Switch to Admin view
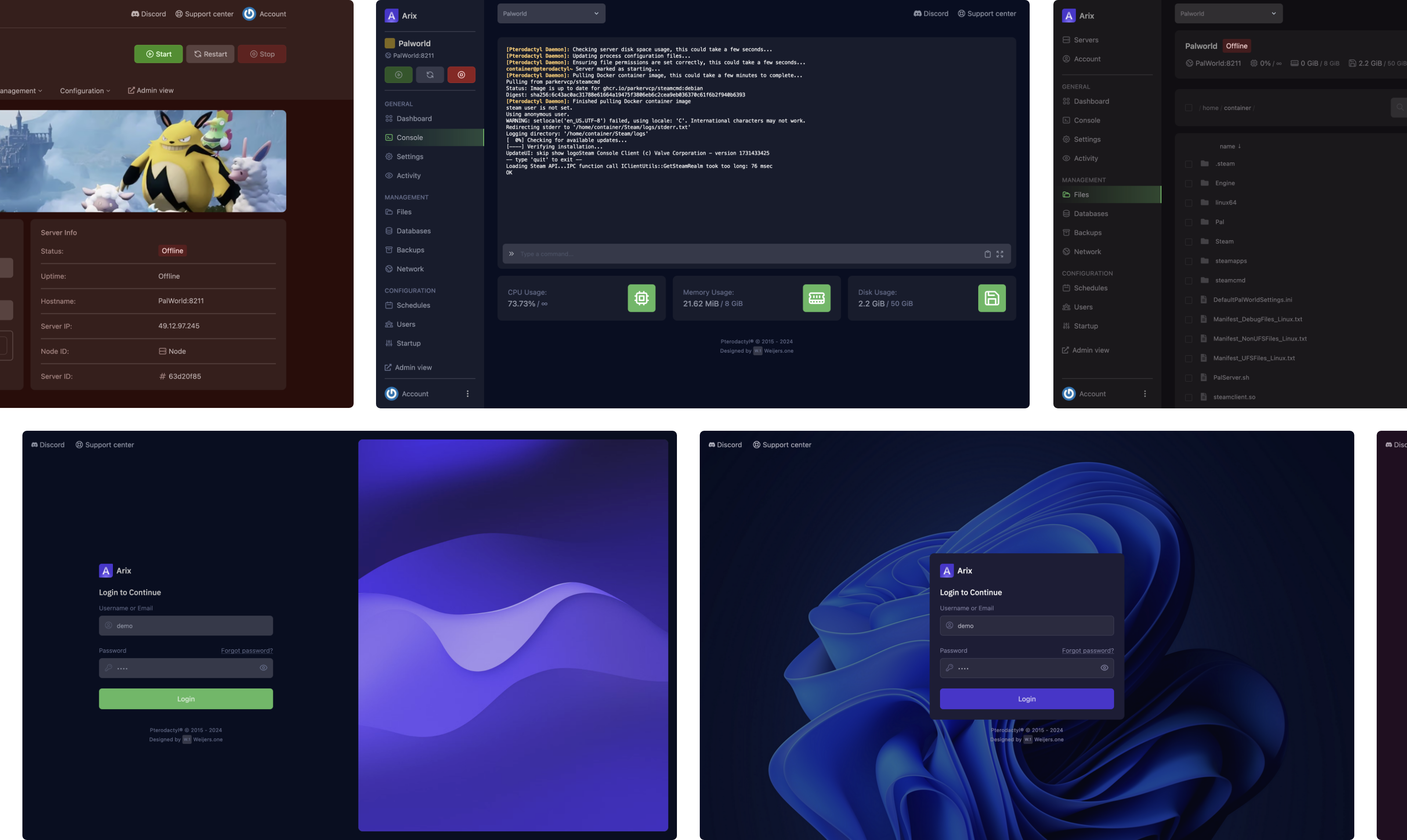The width and height of the screenshot is (1407, 840). tap(413, 367)
